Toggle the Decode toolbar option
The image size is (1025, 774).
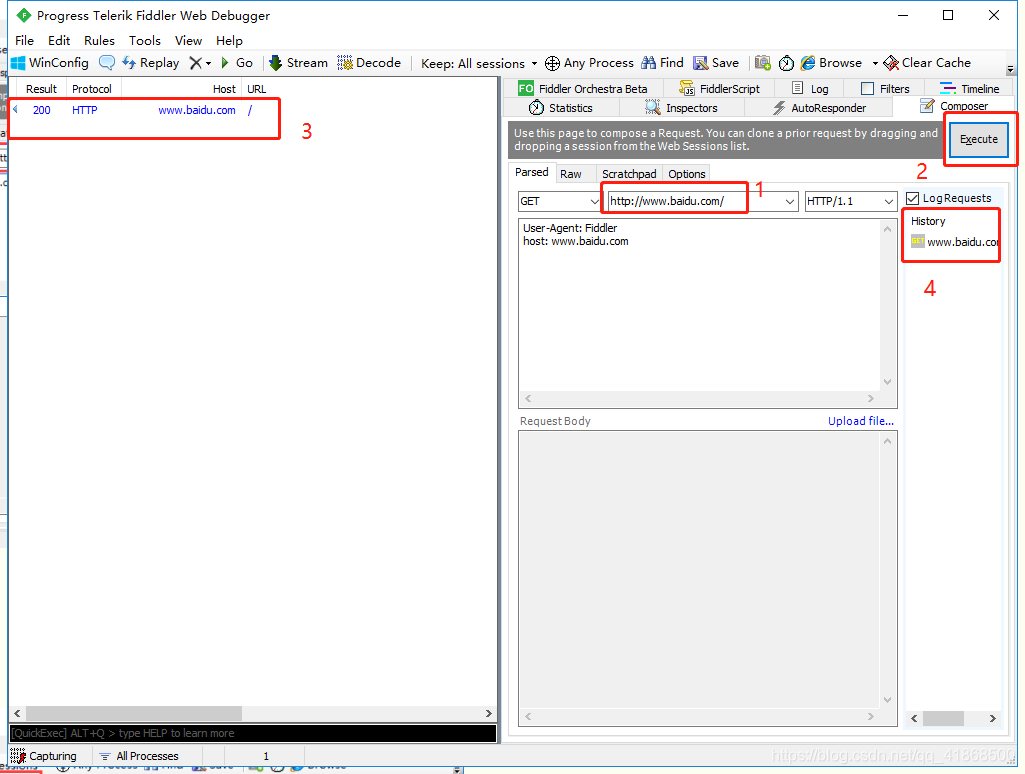[x=369, y=63]
